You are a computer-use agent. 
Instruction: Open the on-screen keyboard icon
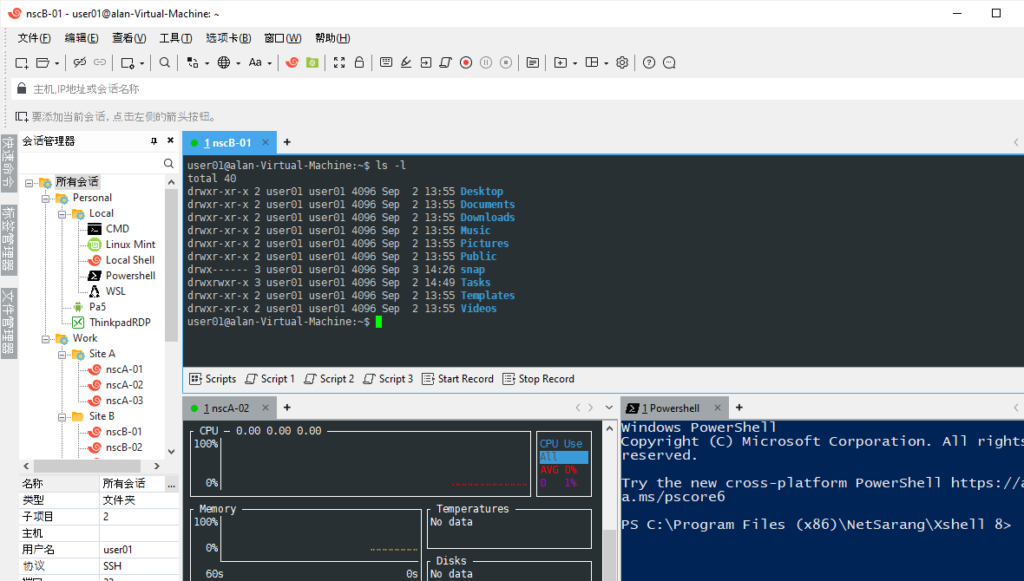point(386,62)
